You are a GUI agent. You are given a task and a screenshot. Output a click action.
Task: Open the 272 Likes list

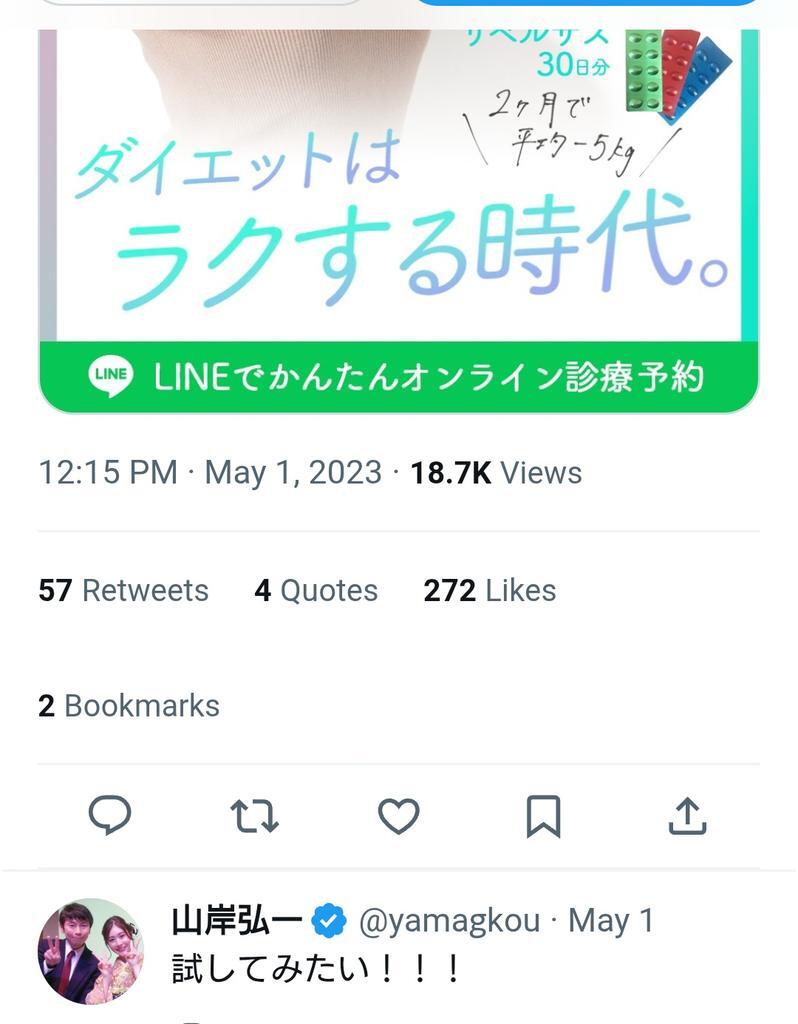tap(490, 590)
